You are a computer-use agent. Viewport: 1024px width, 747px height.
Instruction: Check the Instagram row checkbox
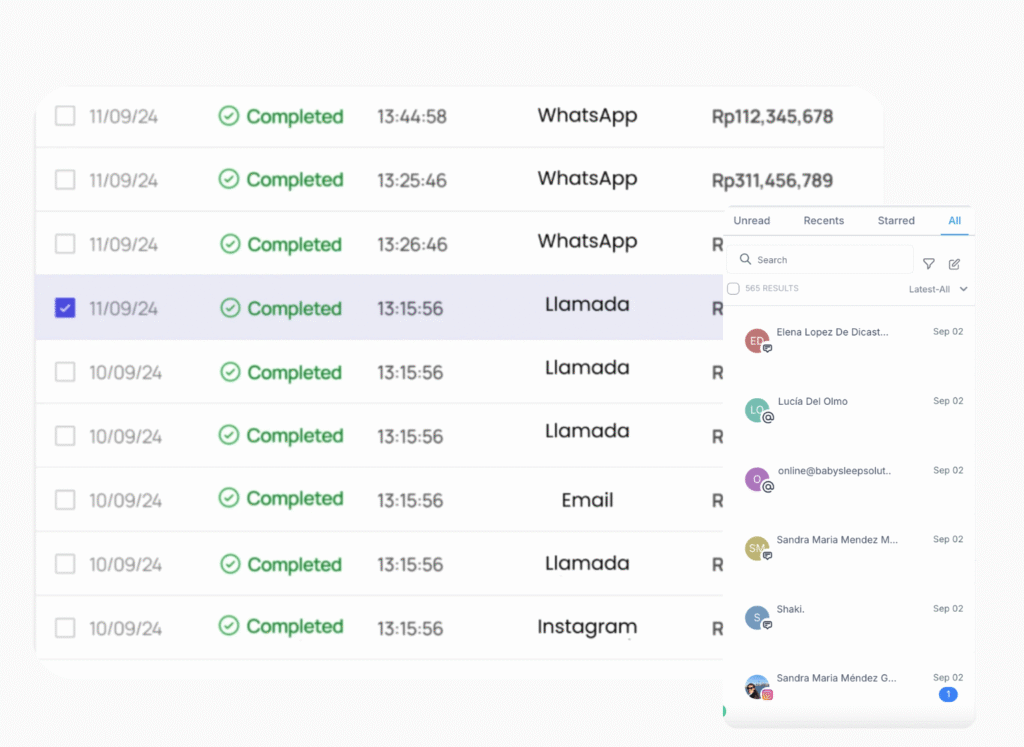point(65,628)
